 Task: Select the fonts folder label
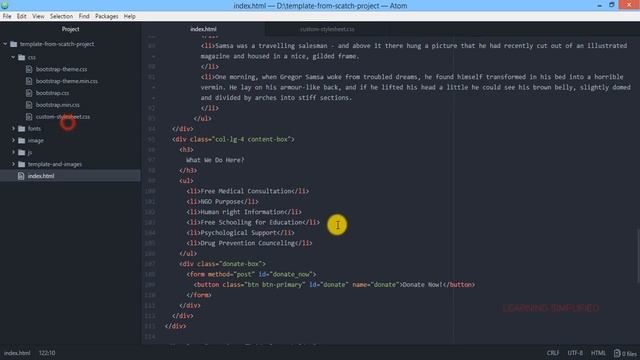coord(34,129)
